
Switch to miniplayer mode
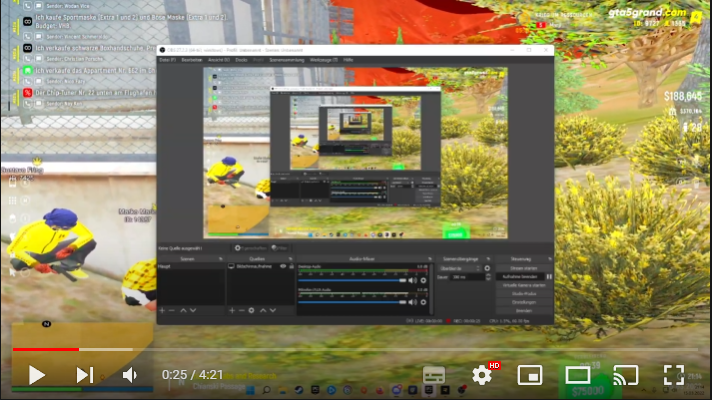click(x=529, y=375)
